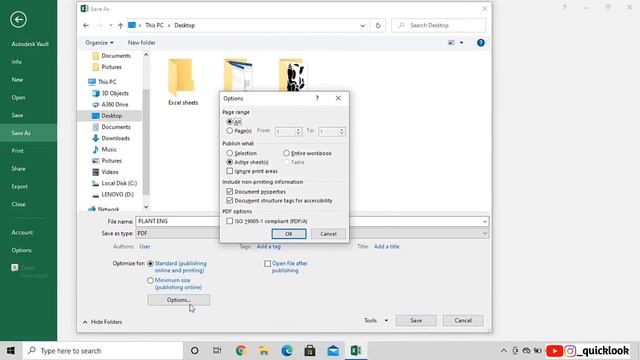
Task: Toggle Ignore print areas checkbox
Action: click(x=230, y=171)
